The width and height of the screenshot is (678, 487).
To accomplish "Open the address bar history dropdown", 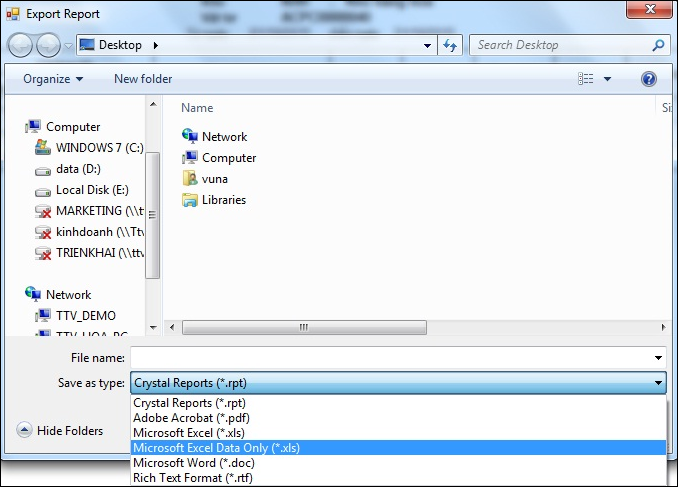I will (x=427, y=45).
